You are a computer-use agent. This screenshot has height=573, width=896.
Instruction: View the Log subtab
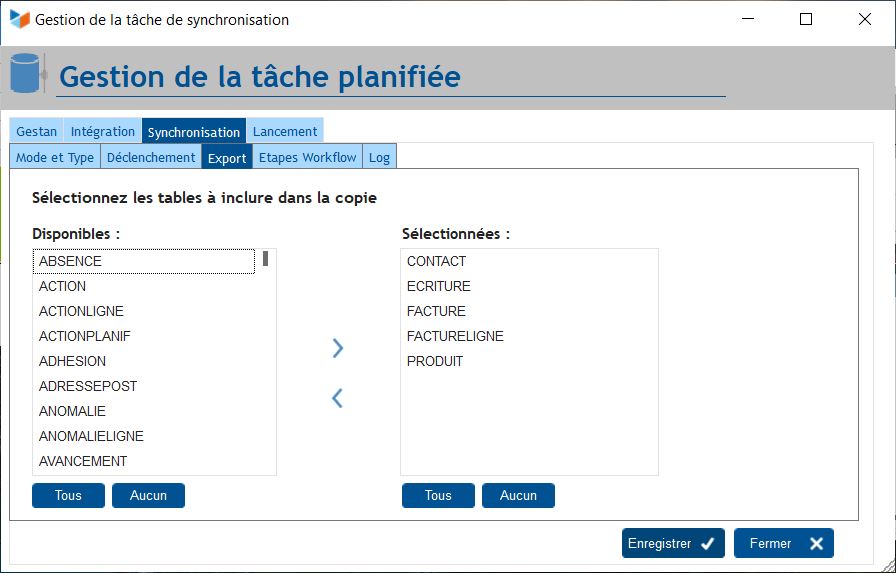point(379,157)
